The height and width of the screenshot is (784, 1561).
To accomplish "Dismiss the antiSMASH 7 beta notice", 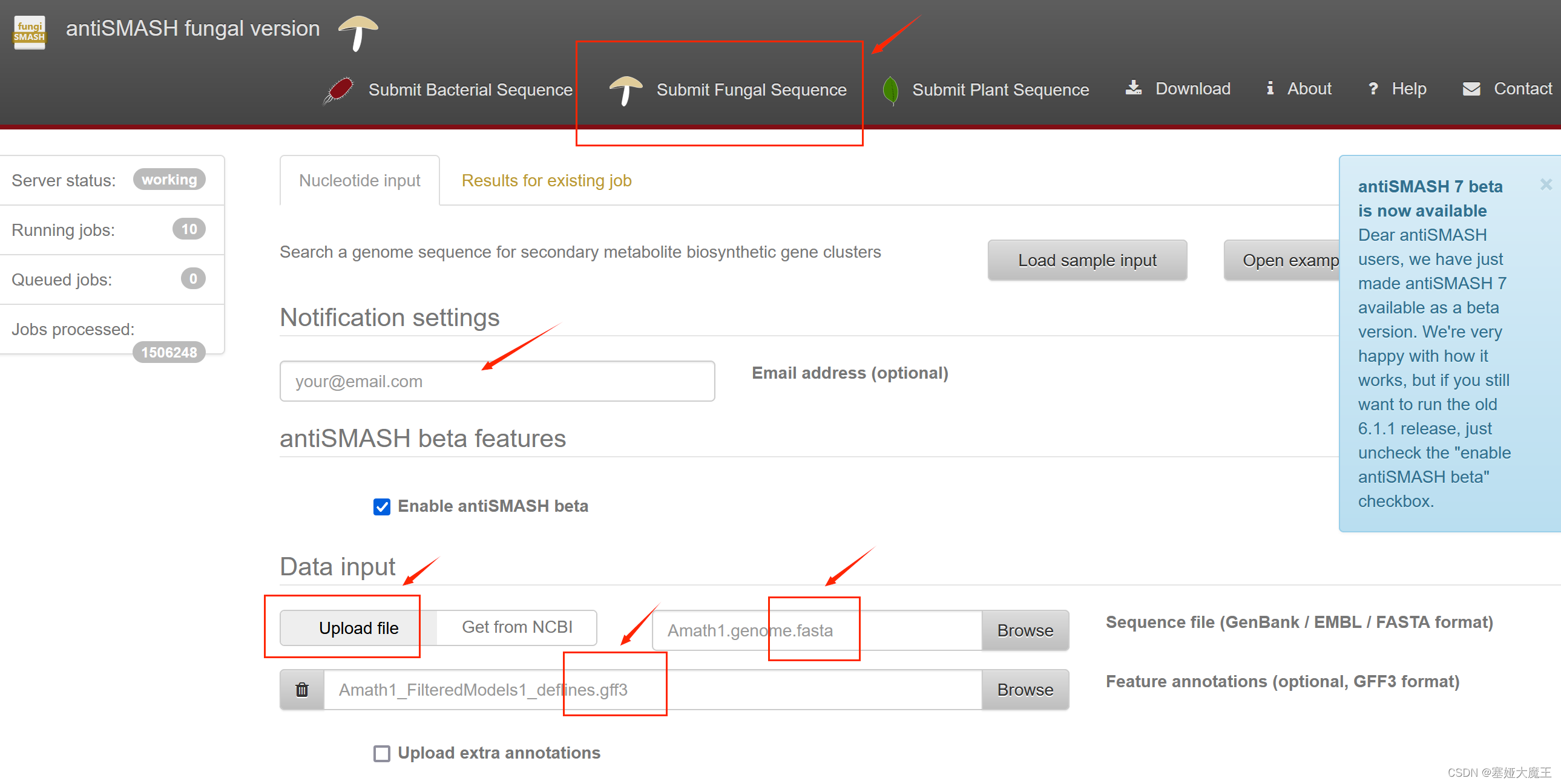I will point(1546,184).
